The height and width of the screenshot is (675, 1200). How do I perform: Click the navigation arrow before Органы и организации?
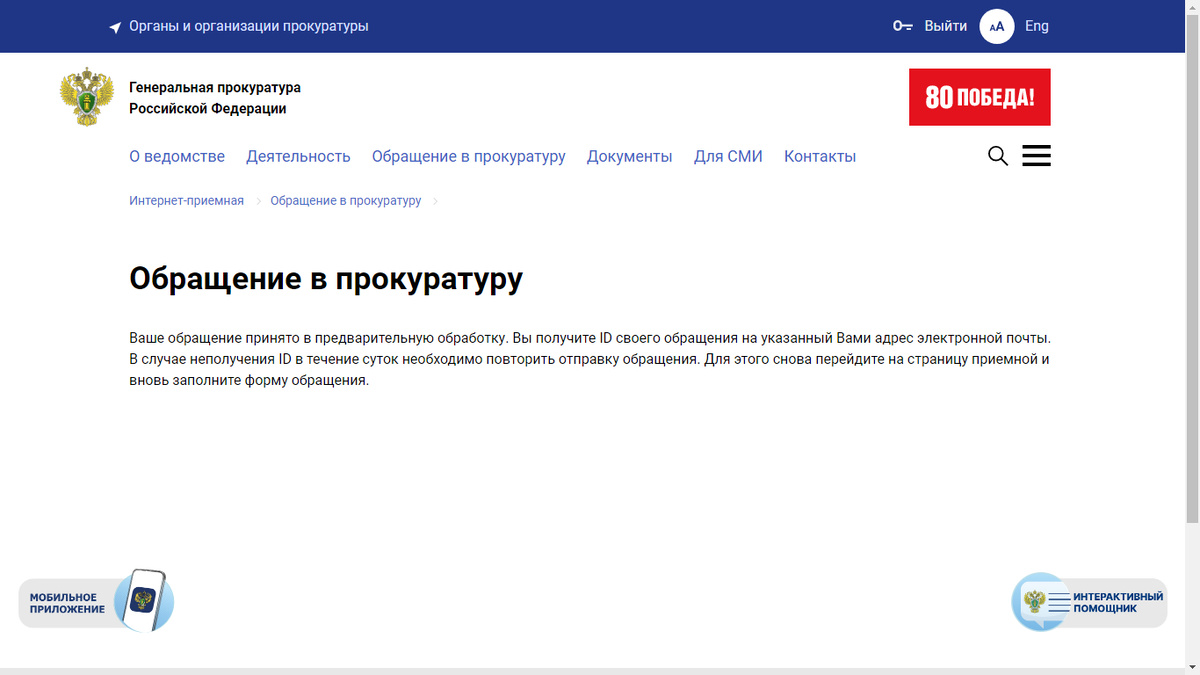(x=114, y=26)
